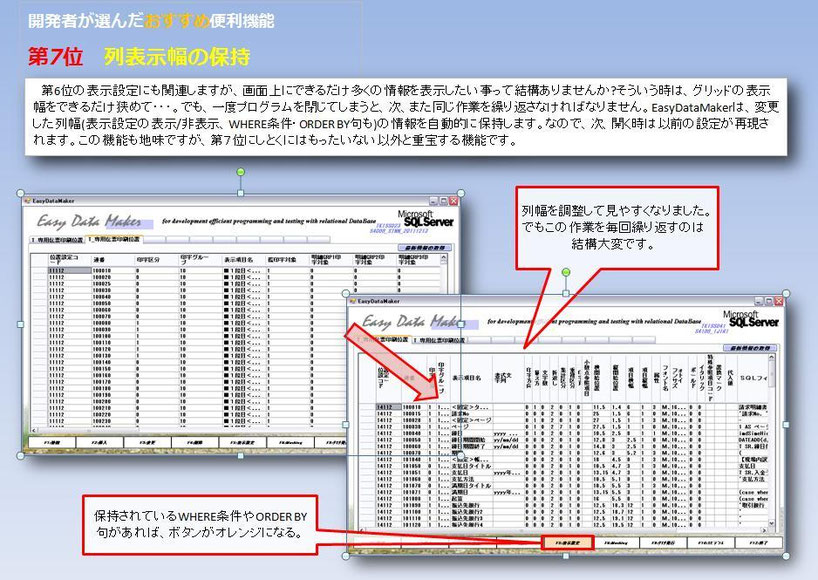Click the SQLフィ column header in front window

tap(753, 378)
